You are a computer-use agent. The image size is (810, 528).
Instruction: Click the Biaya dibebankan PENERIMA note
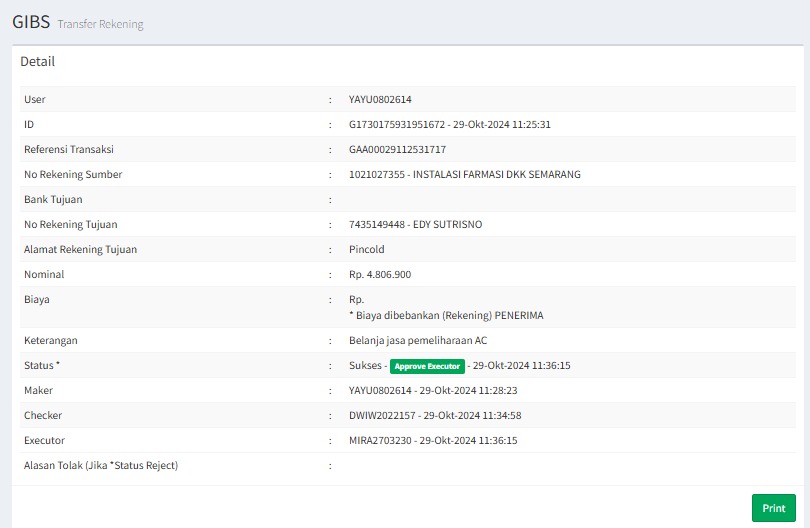click(446, 315)
